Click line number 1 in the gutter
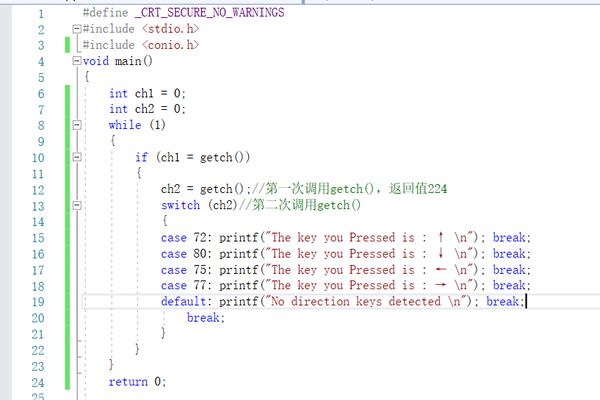The width and height of the screenshot is (600, 400). (x=41, y=14)
